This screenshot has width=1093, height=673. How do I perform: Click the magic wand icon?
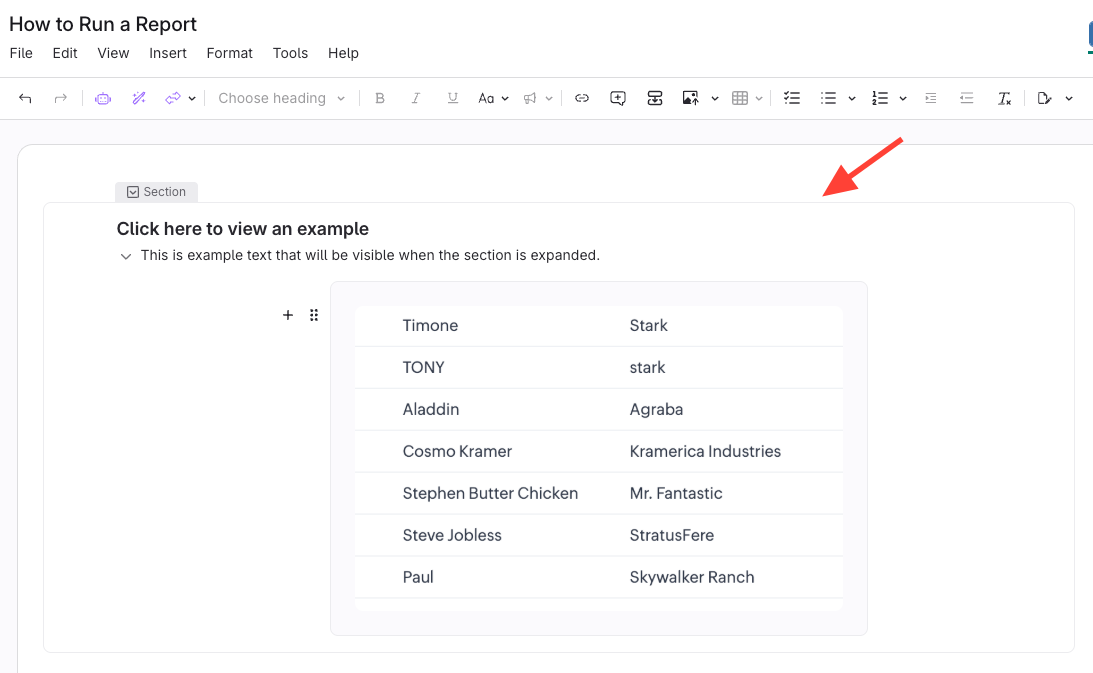139,98
